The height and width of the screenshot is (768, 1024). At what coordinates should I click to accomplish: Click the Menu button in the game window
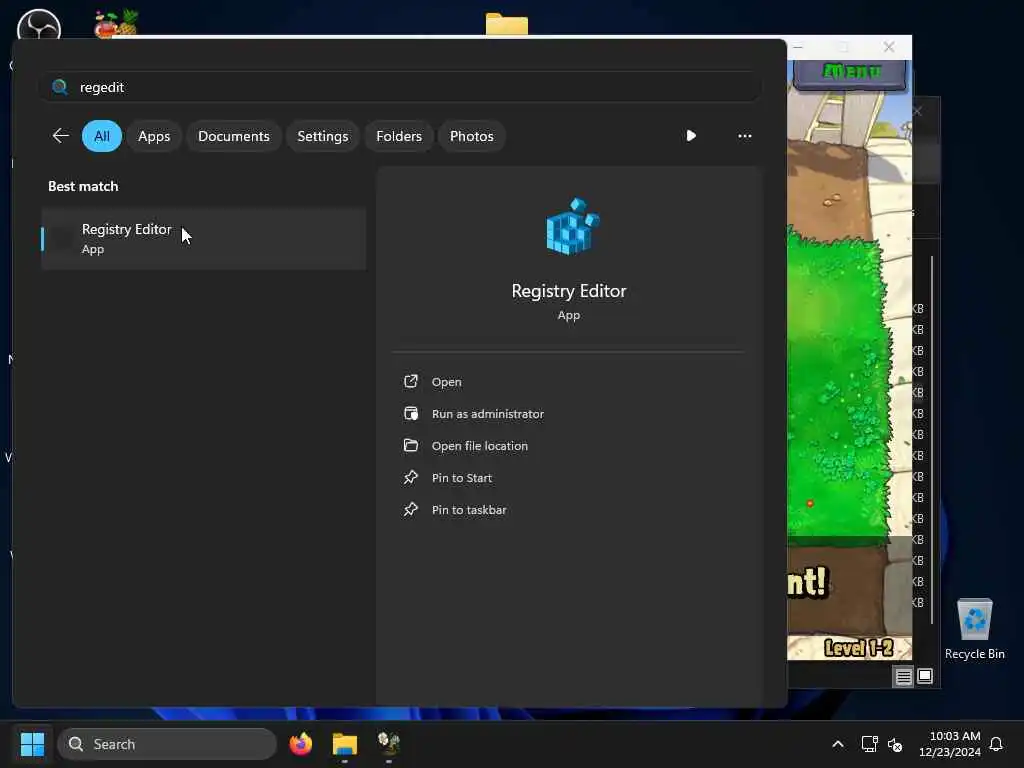point(850,73)
